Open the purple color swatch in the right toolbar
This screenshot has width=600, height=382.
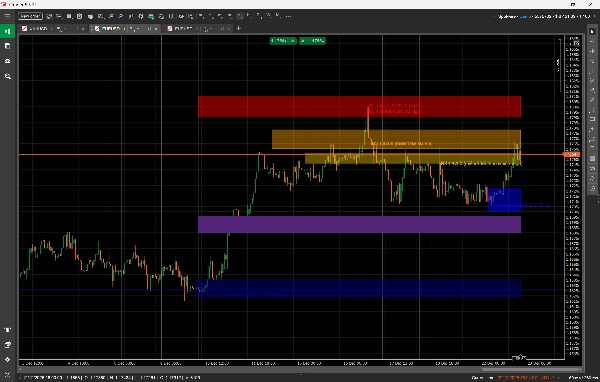(592, 158)
